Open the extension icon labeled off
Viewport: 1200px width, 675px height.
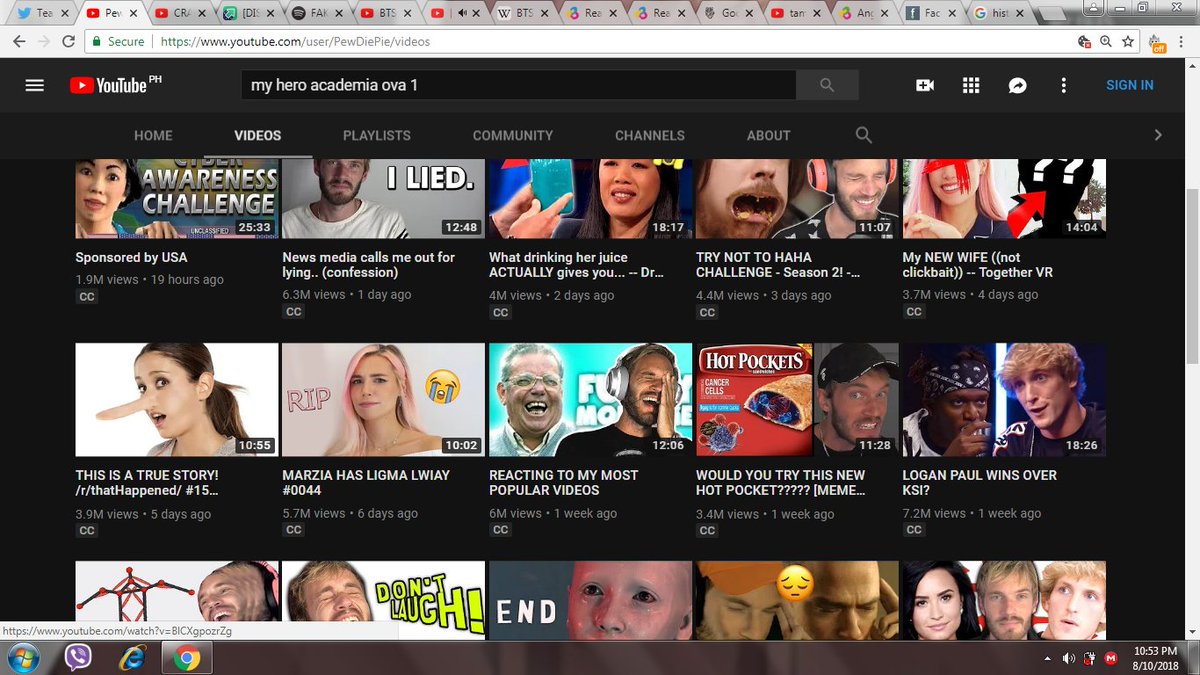tap(1157, 43)
